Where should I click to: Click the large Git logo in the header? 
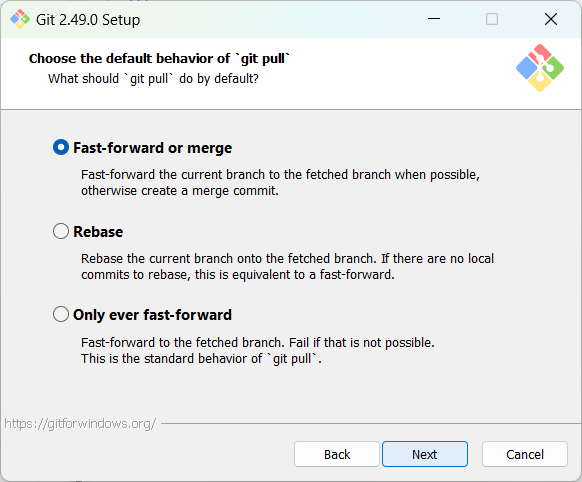pyautogui.click(x=540, y=68)
